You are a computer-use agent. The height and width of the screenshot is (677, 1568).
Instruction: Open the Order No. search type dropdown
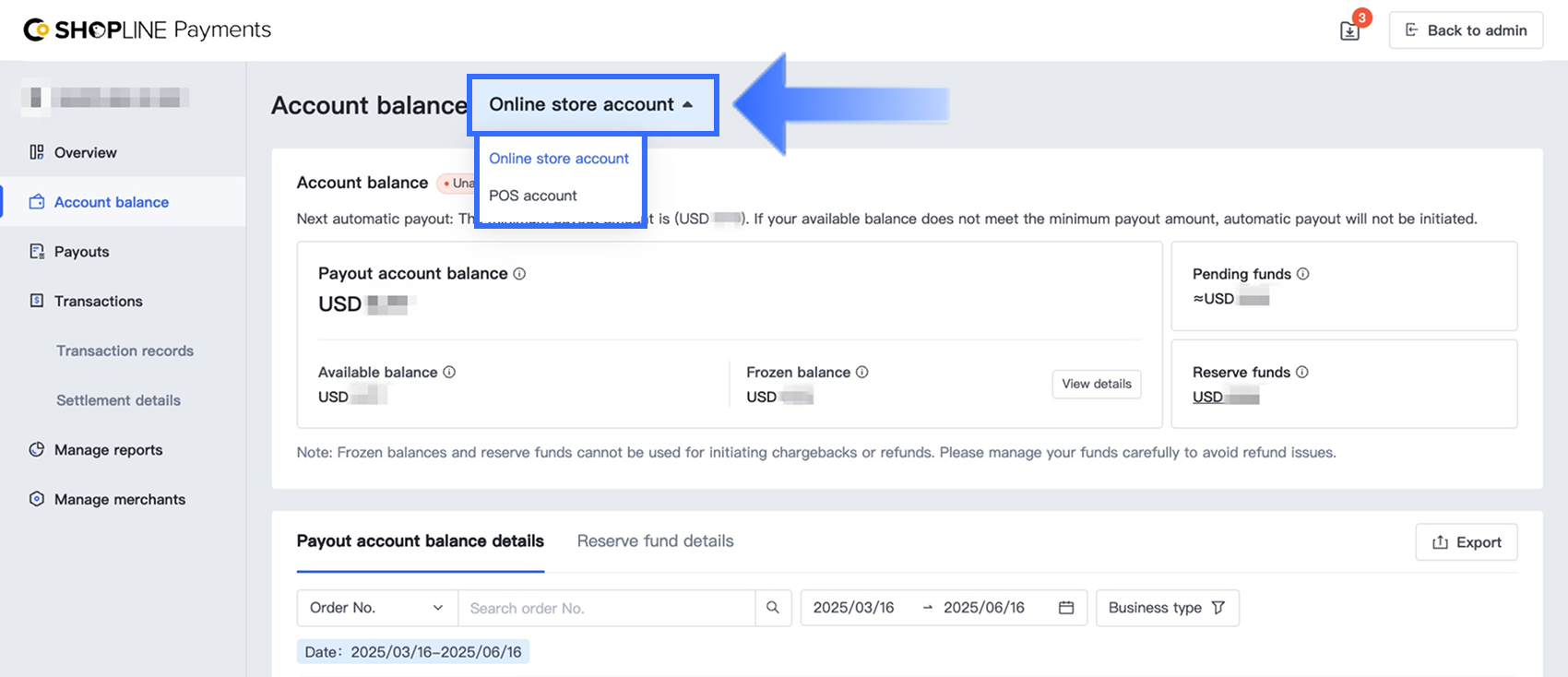[x=376, y=608]
